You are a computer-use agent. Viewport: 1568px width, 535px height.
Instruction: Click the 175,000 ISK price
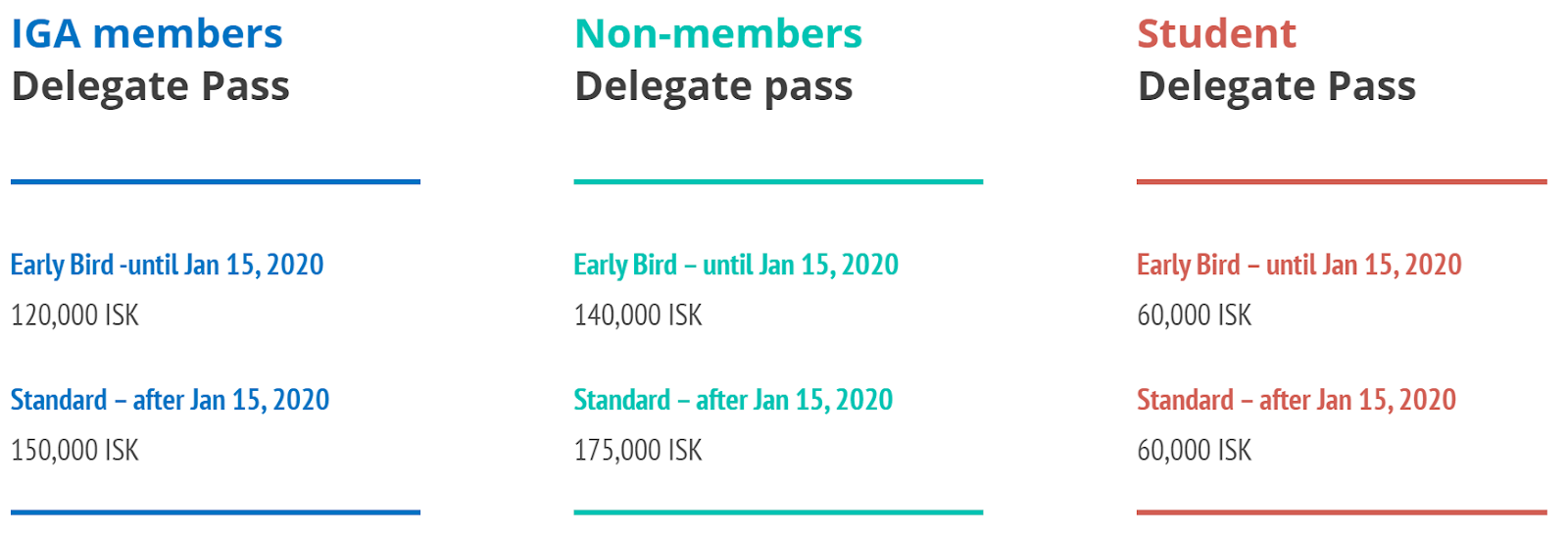point(638,451)
